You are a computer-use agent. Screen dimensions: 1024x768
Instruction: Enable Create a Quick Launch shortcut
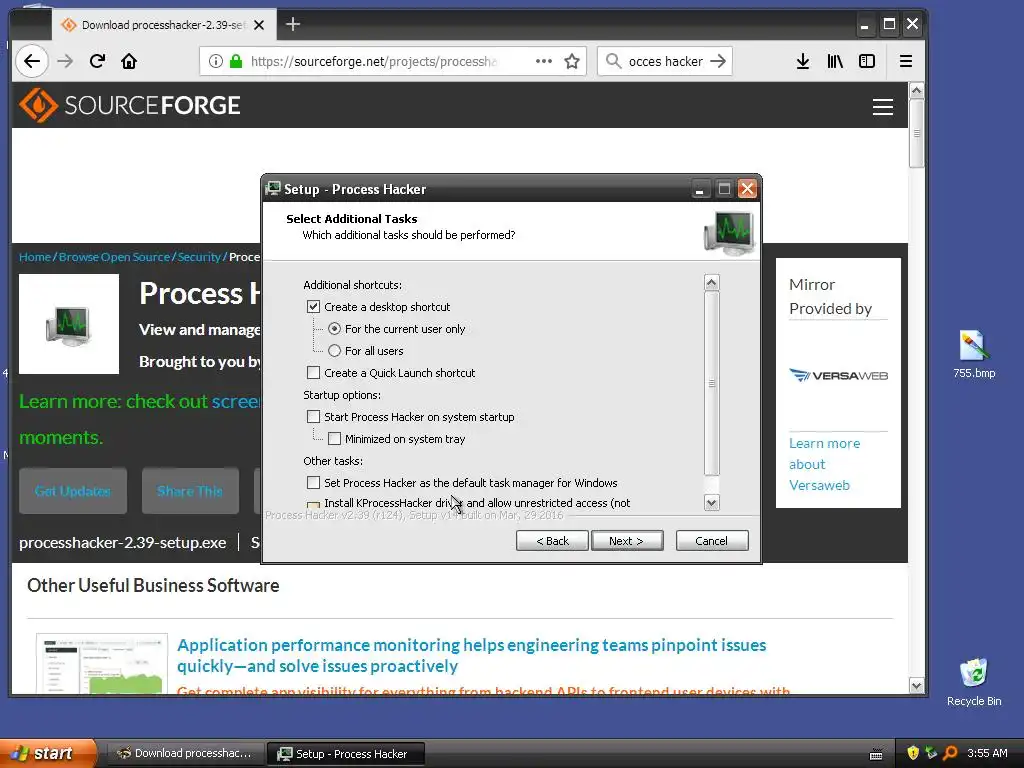(x=313, y=372)
